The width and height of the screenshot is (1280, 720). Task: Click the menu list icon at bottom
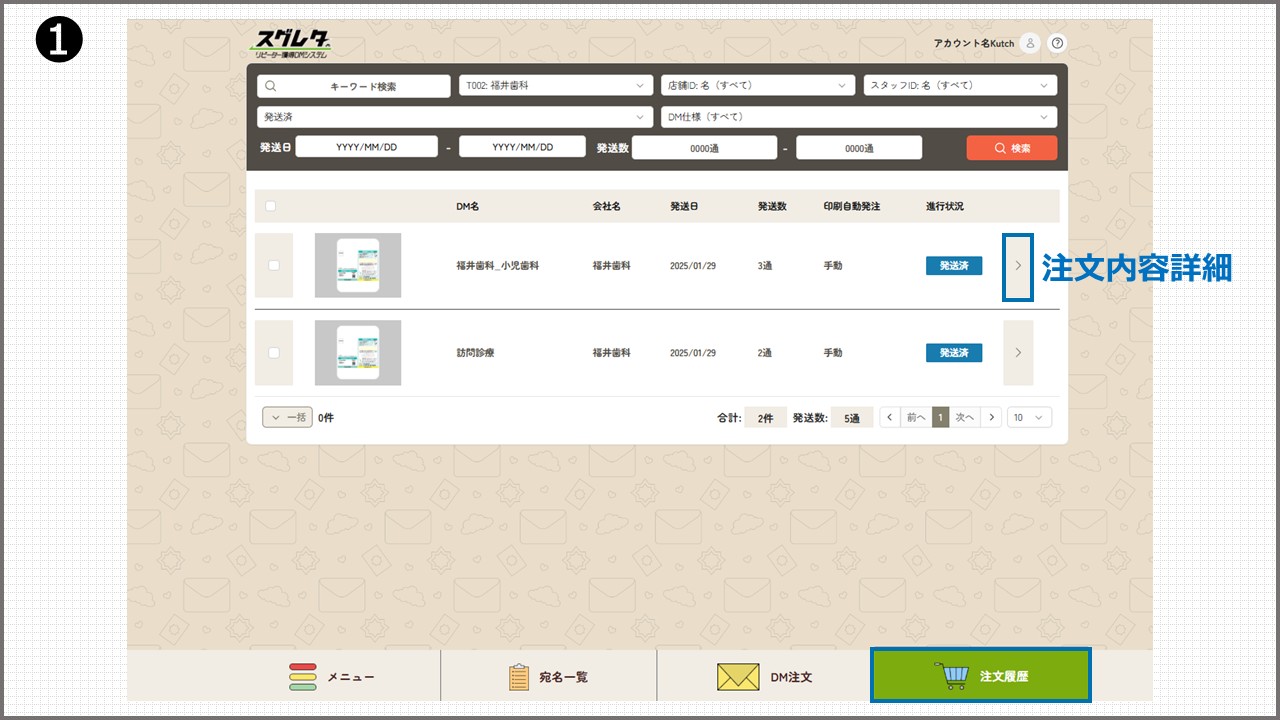click(303, 677)
